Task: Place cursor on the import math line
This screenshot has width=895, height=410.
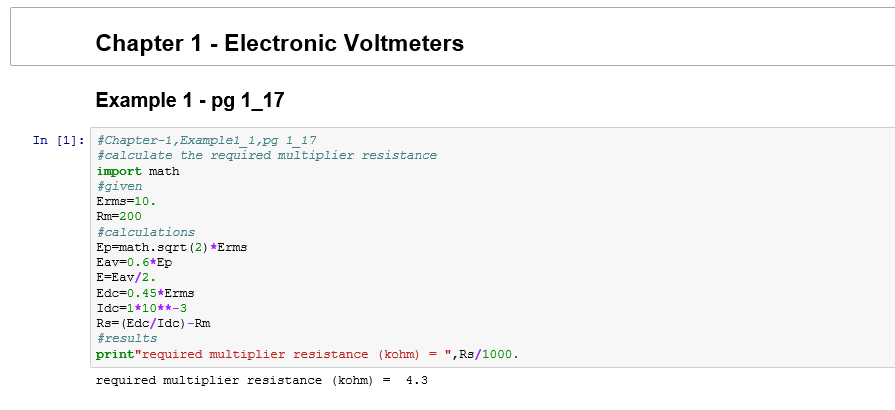Action: (x=137, y=171)
